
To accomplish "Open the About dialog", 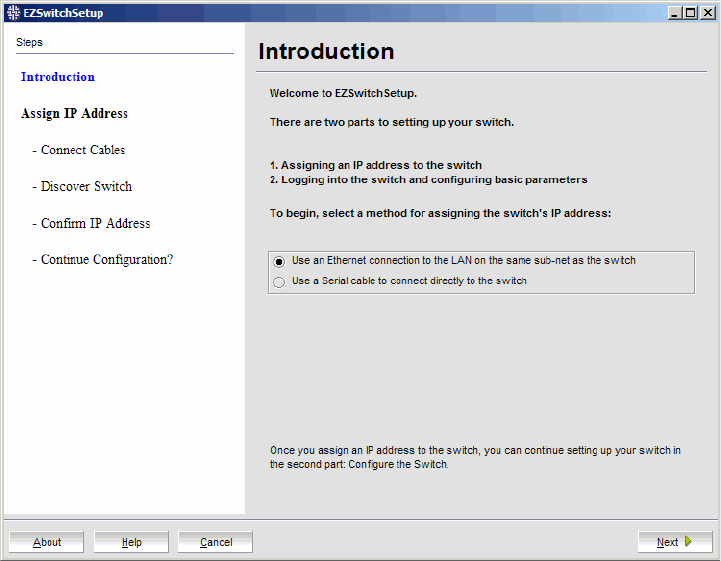I will coord(46,542).
